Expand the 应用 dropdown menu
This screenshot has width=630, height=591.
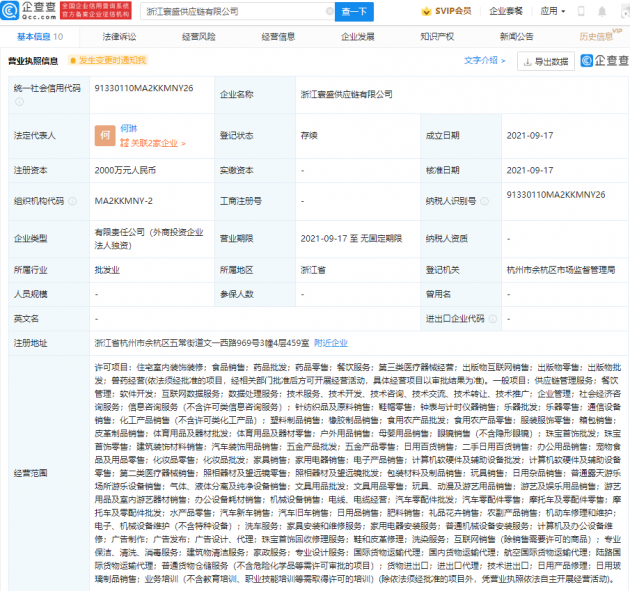pyautogui.click(x=550, y=11)
